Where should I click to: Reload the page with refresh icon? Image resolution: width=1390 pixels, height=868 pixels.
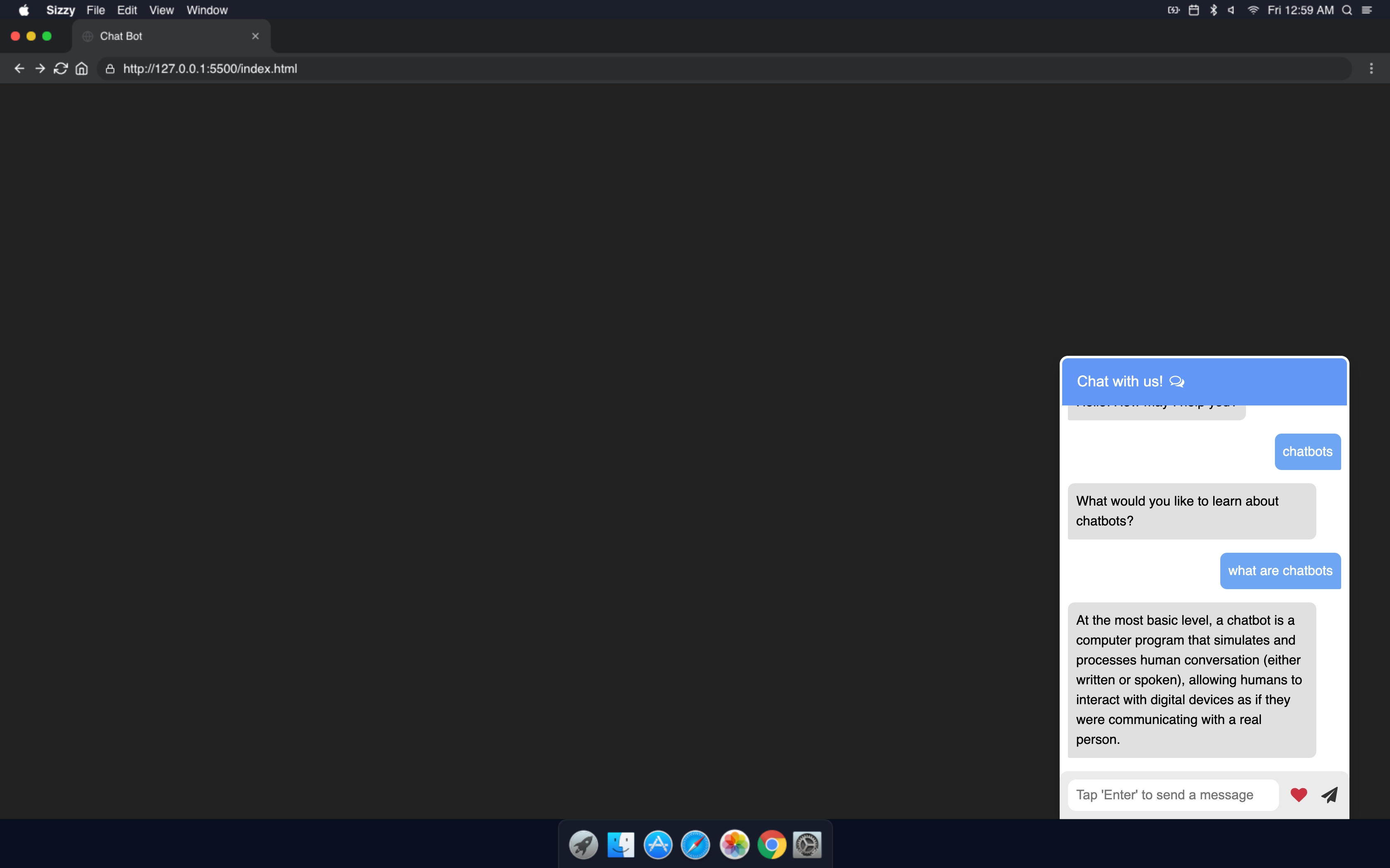pyautogui.click(x=60, y=68)
